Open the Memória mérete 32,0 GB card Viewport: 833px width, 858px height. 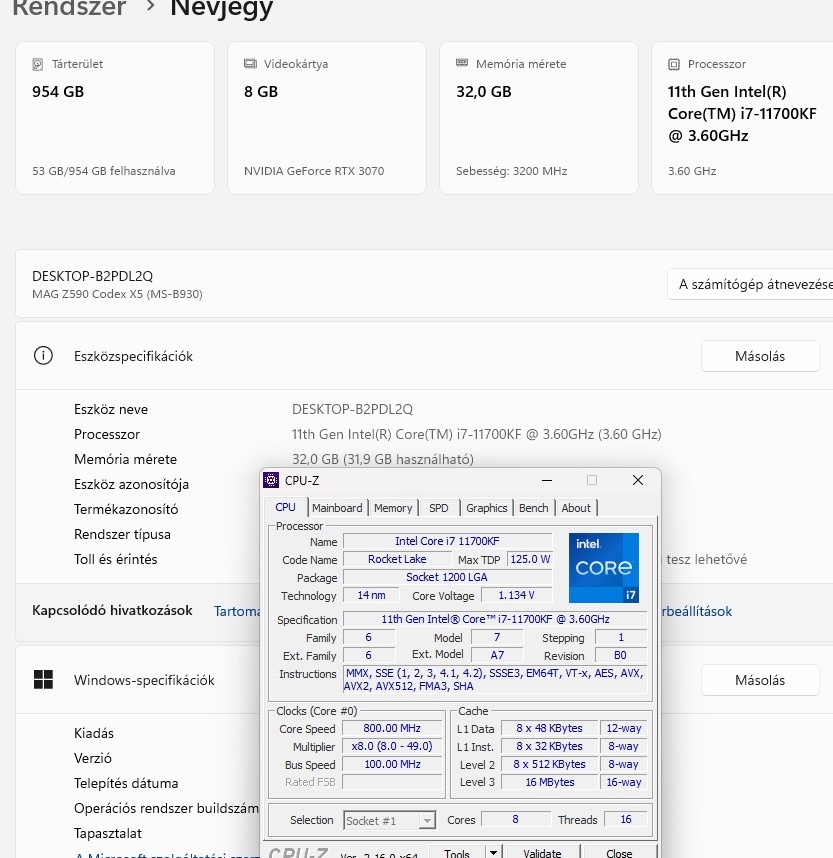[539, 118]
